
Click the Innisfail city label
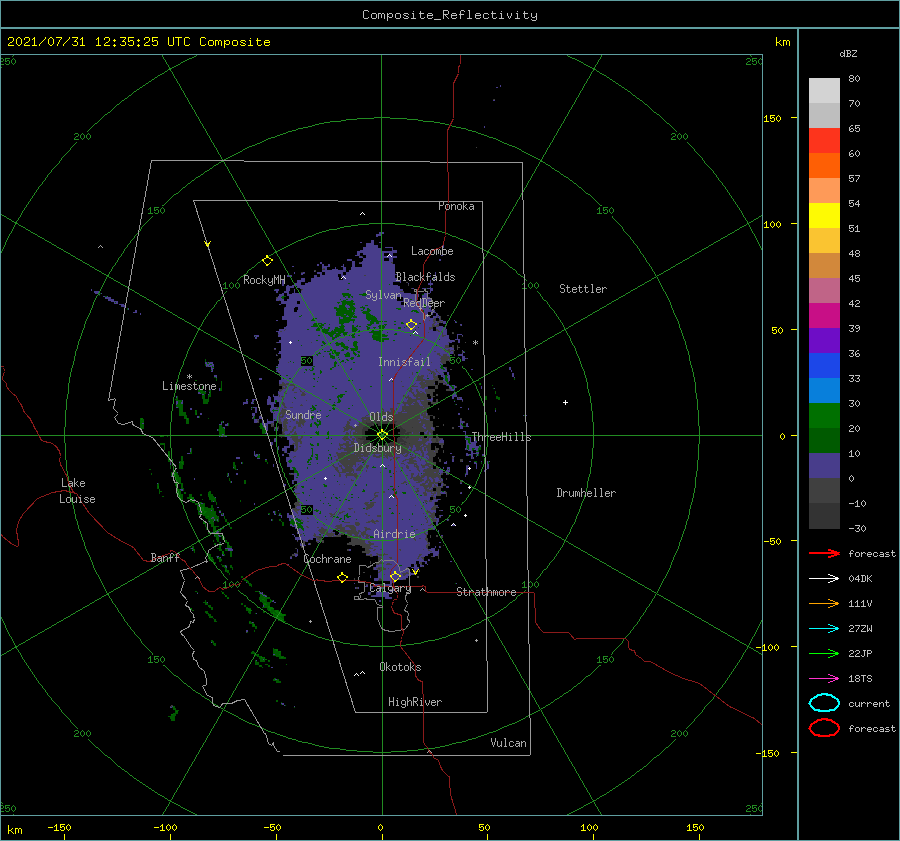[x=404, y=362]
